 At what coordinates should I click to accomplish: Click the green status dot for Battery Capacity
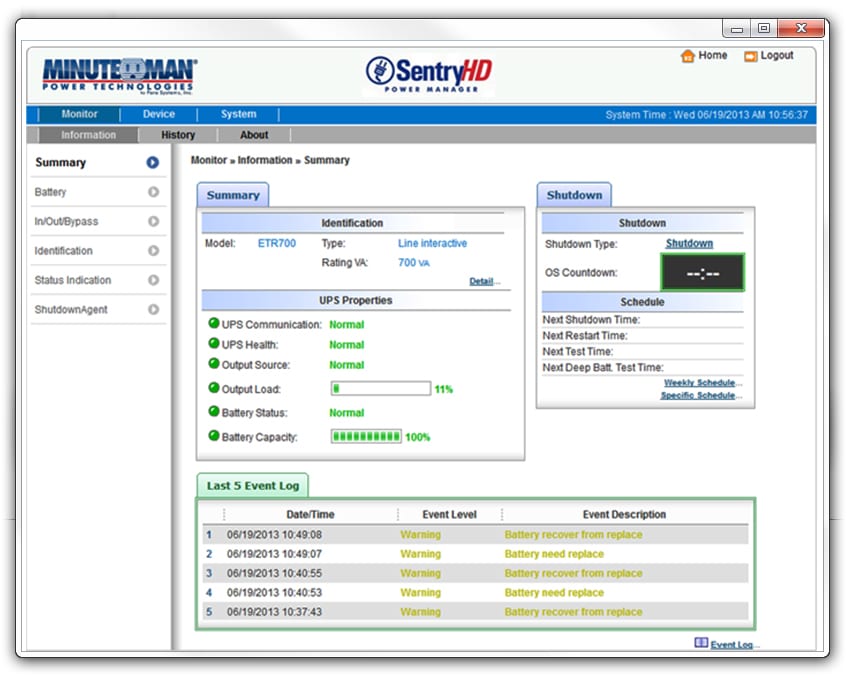tap(214, 435)
